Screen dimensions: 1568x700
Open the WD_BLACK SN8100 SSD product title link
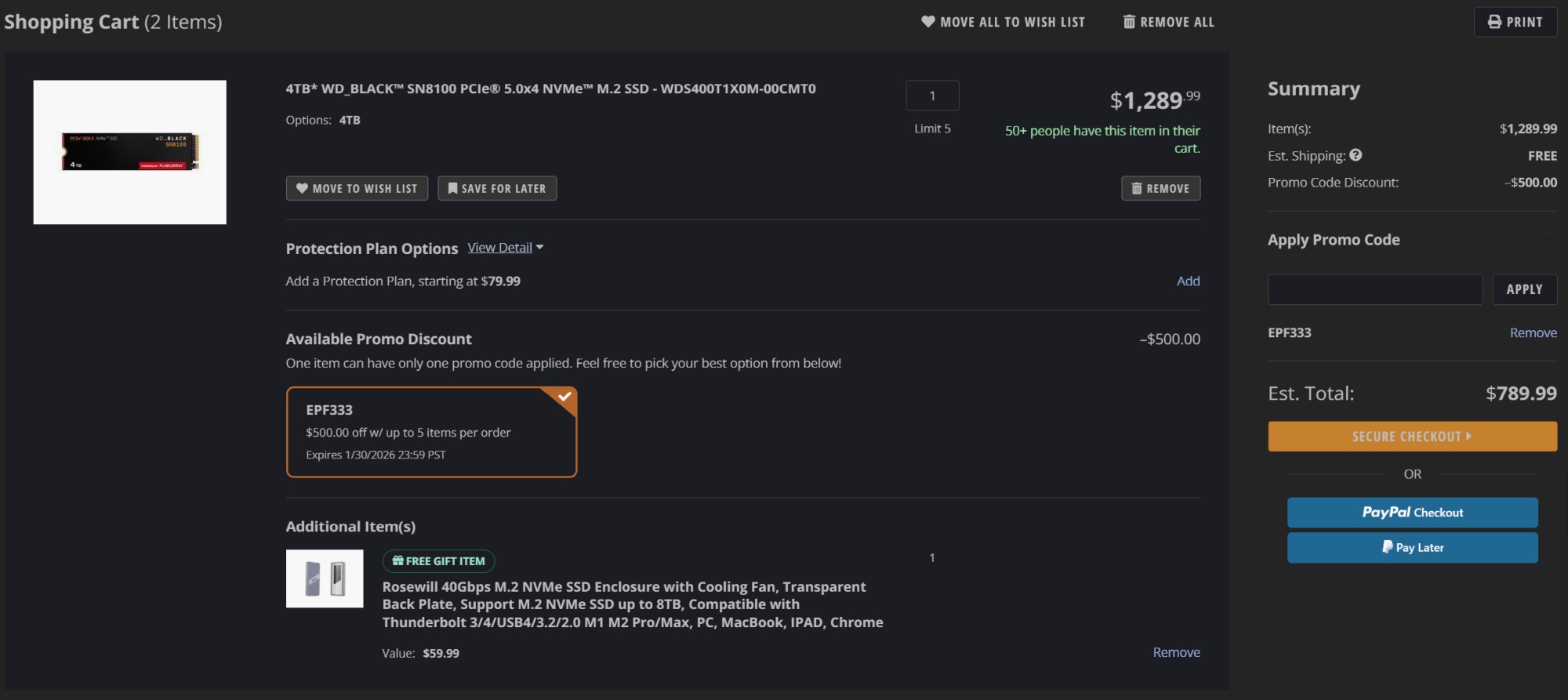pyautogui.click(x=550, y=89)
